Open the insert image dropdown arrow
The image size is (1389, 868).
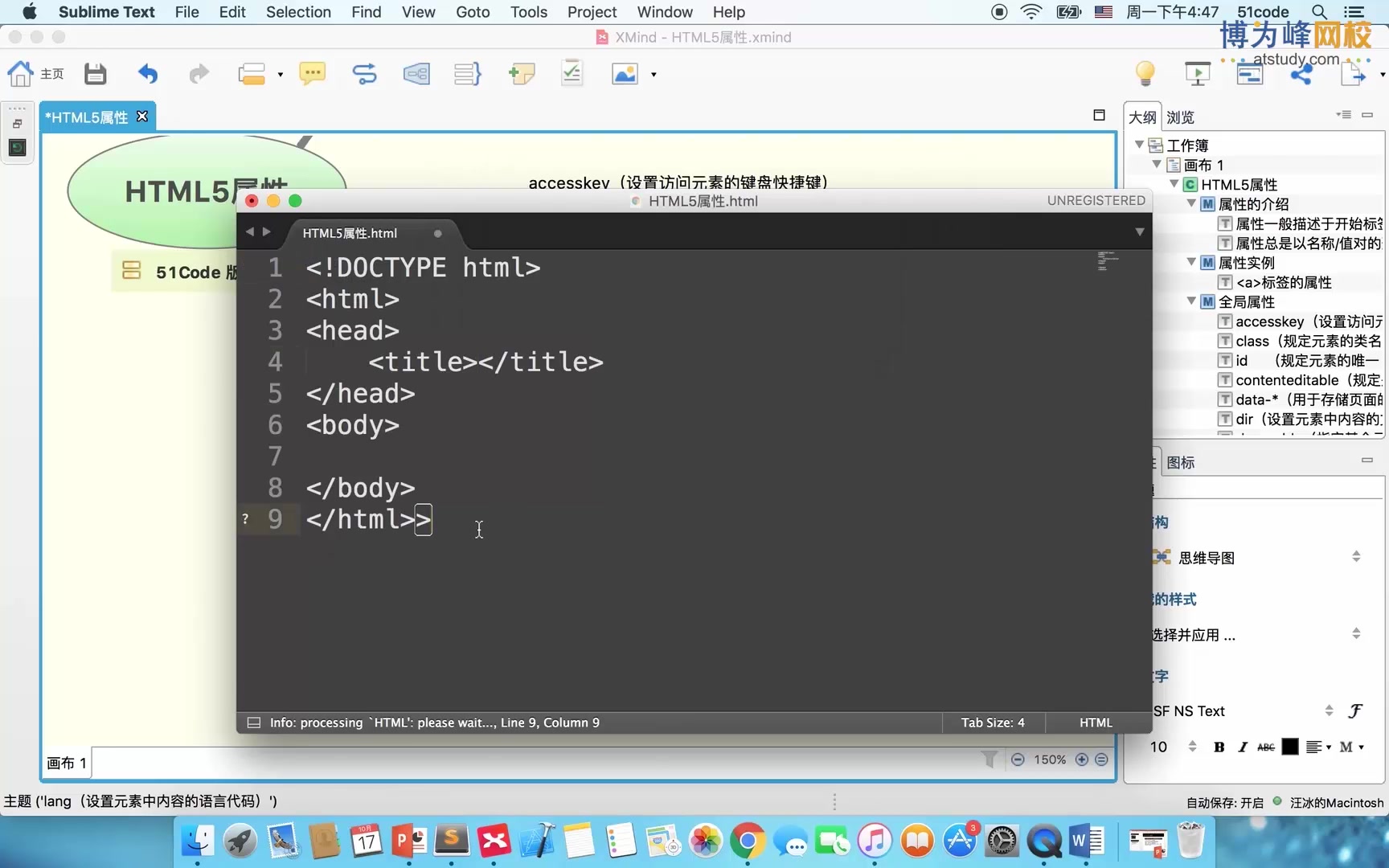click(x=652, y=75)
